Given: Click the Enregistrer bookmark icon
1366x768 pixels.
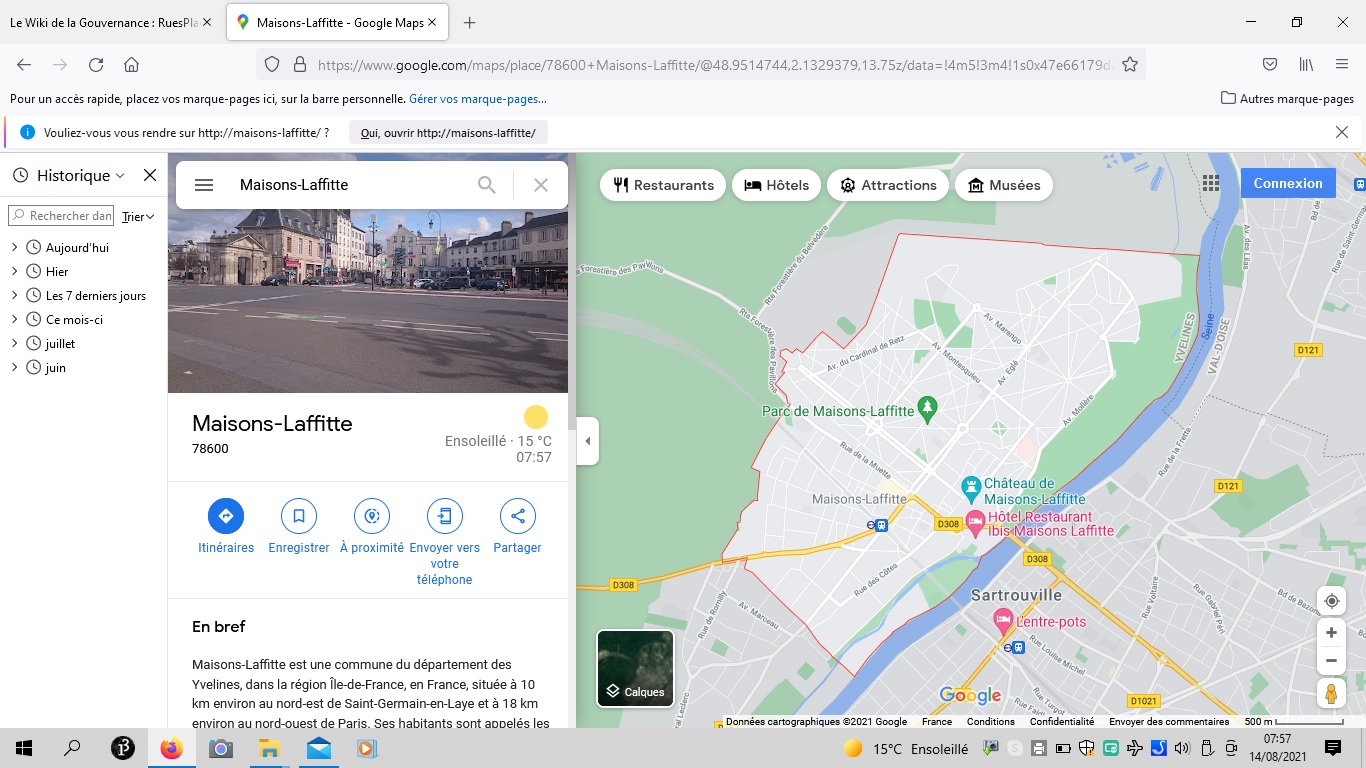Looking at the screenshot, I should pos(298,516).
